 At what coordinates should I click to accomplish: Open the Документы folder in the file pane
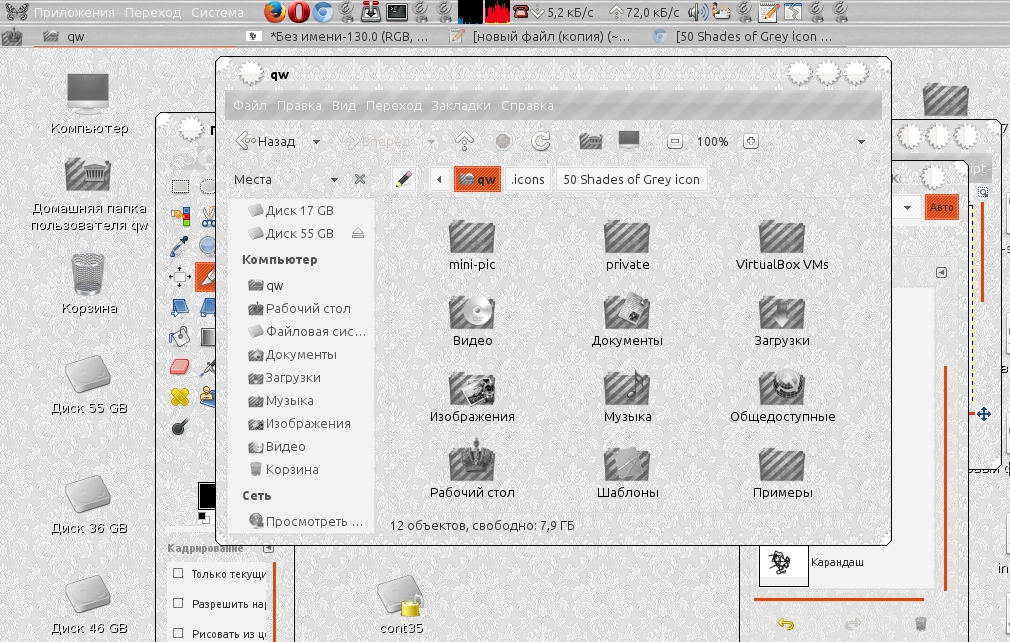[627, 321]
